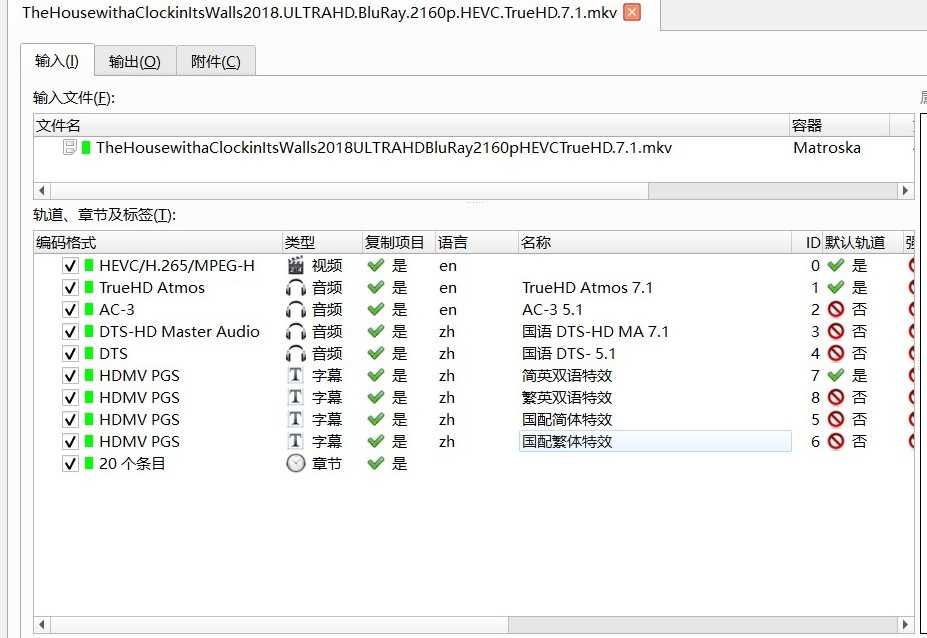The image size is (927, 638).
Task: Click the clock icon of chapters row
Action: tap(296, 463)
